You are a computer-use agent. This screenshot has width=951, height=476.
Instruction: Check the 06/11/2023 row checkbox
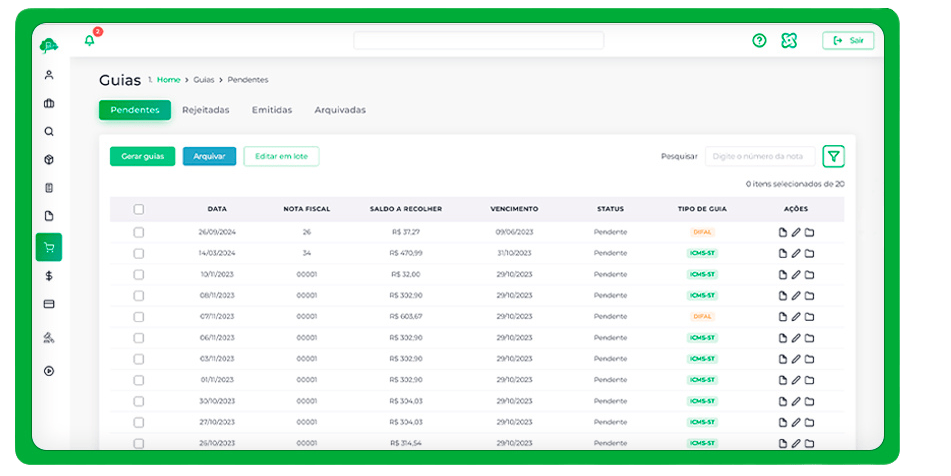click(139, 338)
